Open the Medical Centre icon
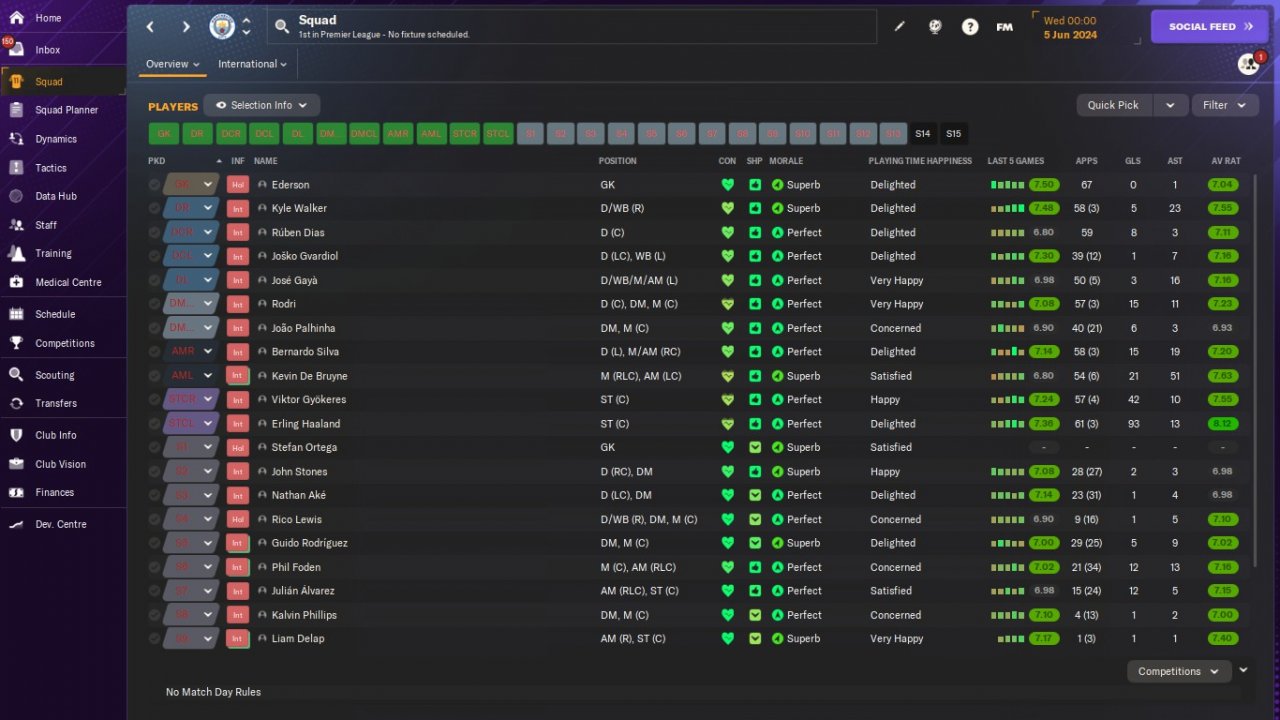Image resolution: width=1280 pixels, height=720 pixels. click(16, 282)
